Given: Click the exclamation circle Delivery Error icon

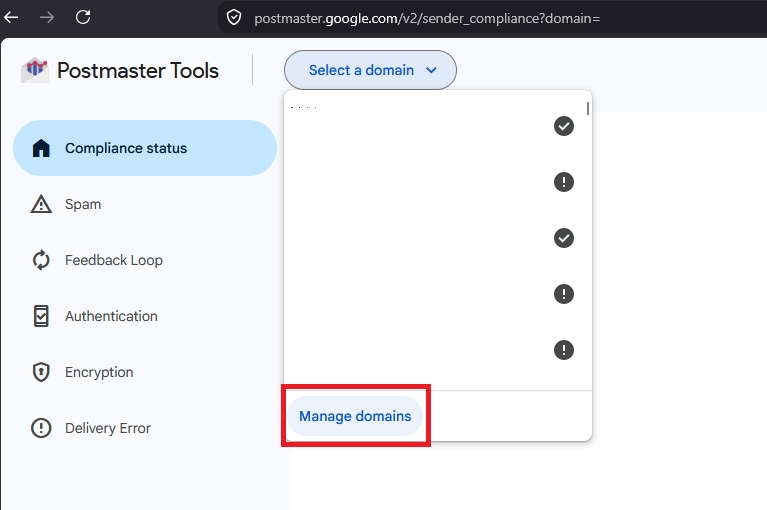Looking at the screenshot, I should click(41, 428).
